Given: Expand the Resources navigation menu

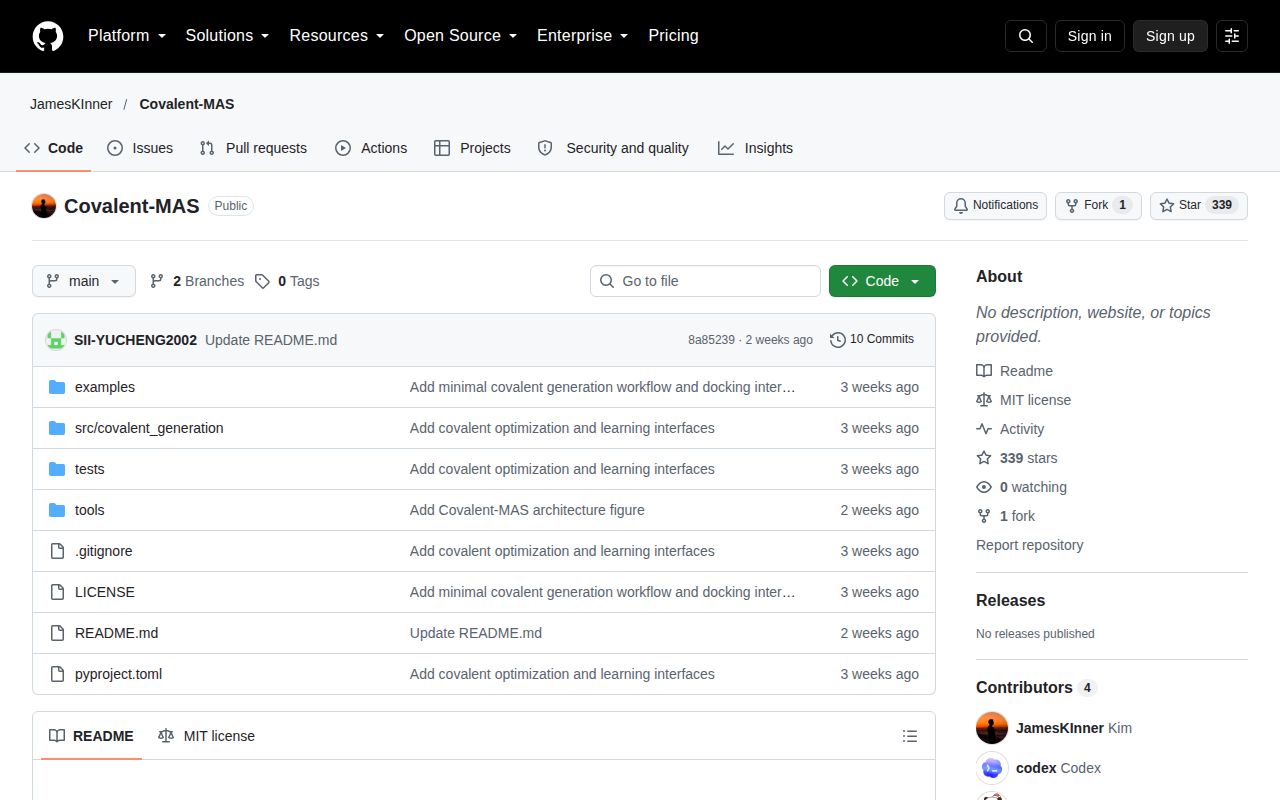Looking at the screenshot, I should [x=337, y=36].
